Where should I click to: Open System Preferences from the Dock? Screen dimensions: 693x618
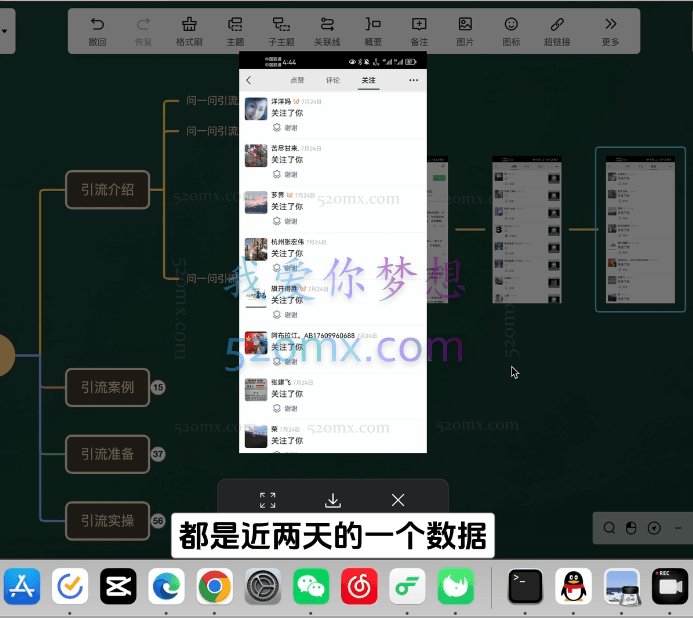coord(263,586)
